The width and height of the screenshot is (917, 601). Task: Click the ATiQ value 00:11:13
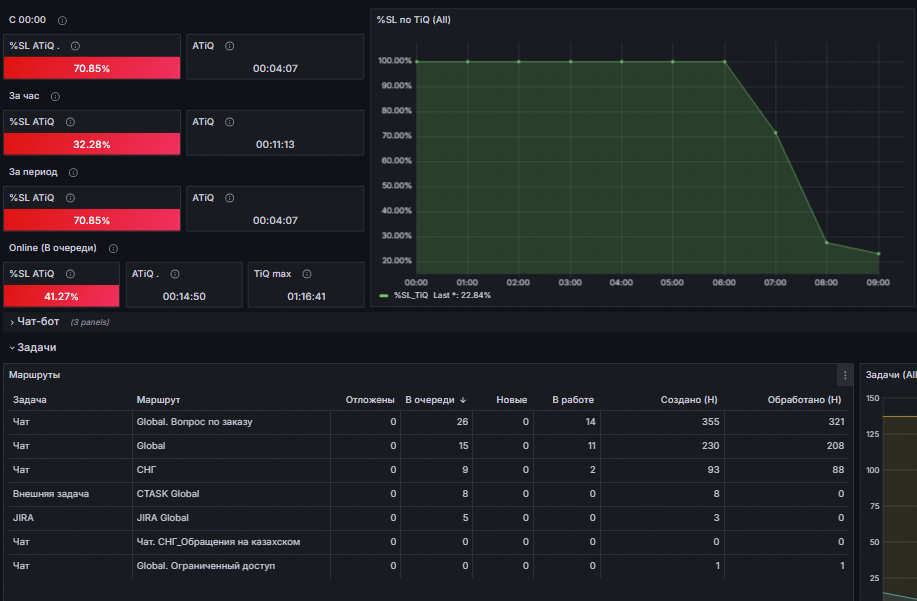(275, 144)
